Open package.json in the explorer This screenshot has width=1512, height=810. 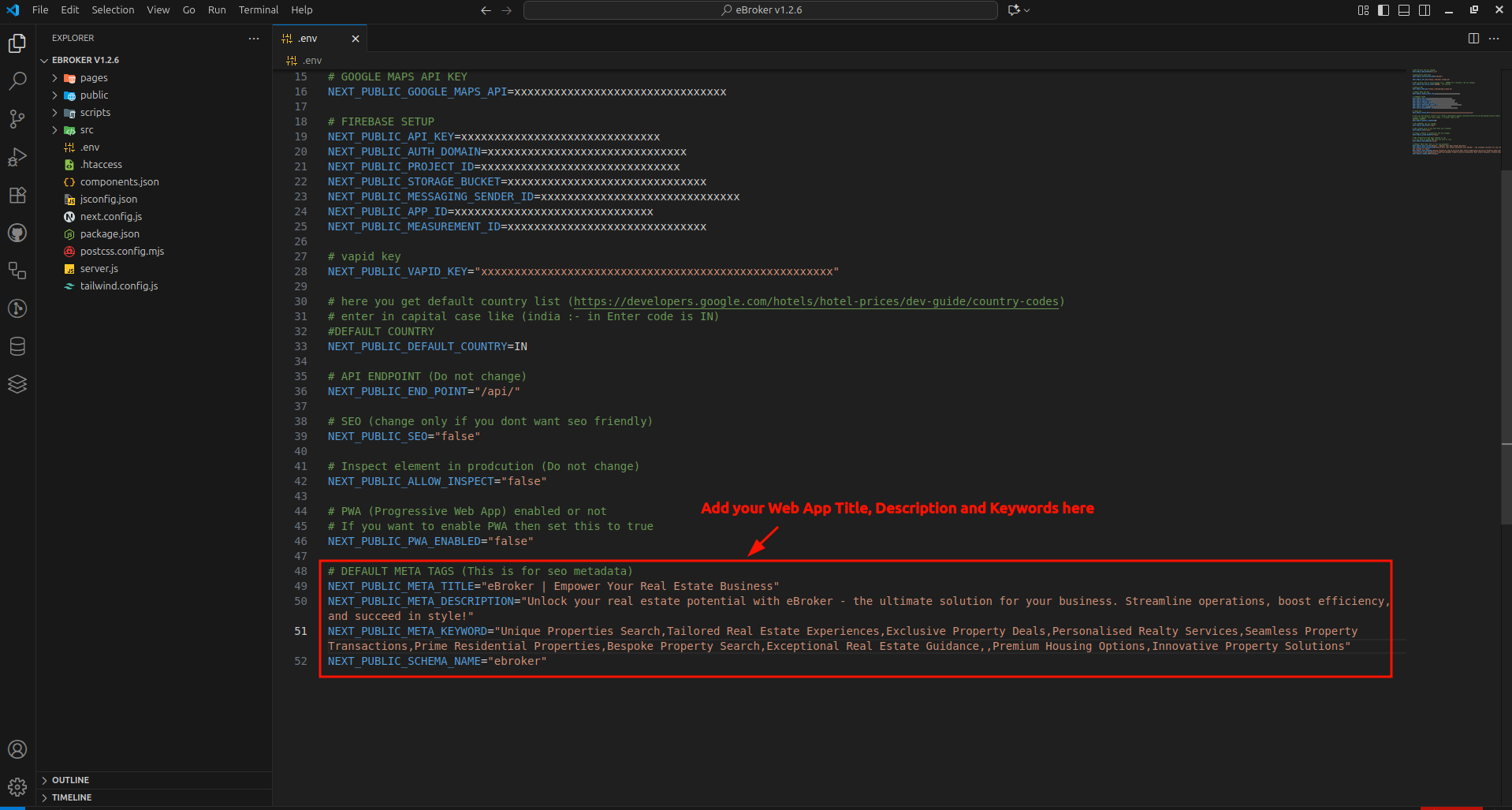click(x=110, y=234)
